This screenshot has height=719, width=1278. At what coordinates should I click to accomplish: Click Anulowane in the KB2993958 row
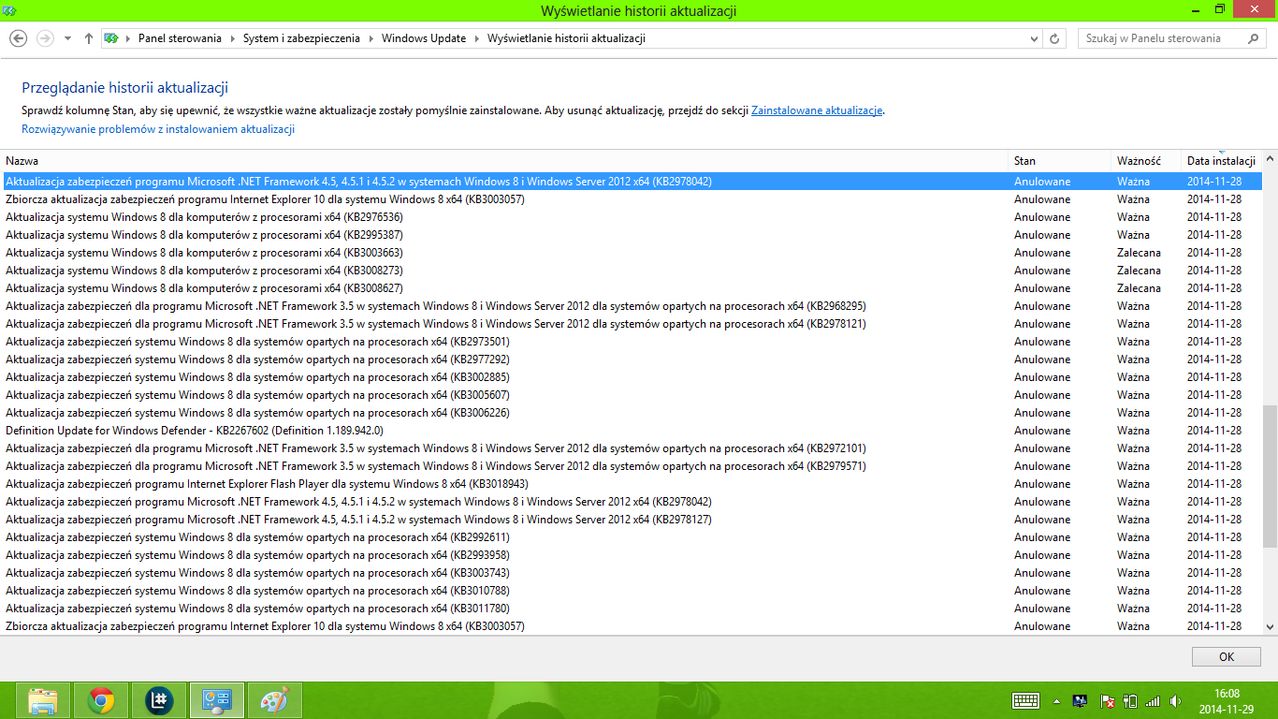coord(1042,555)
